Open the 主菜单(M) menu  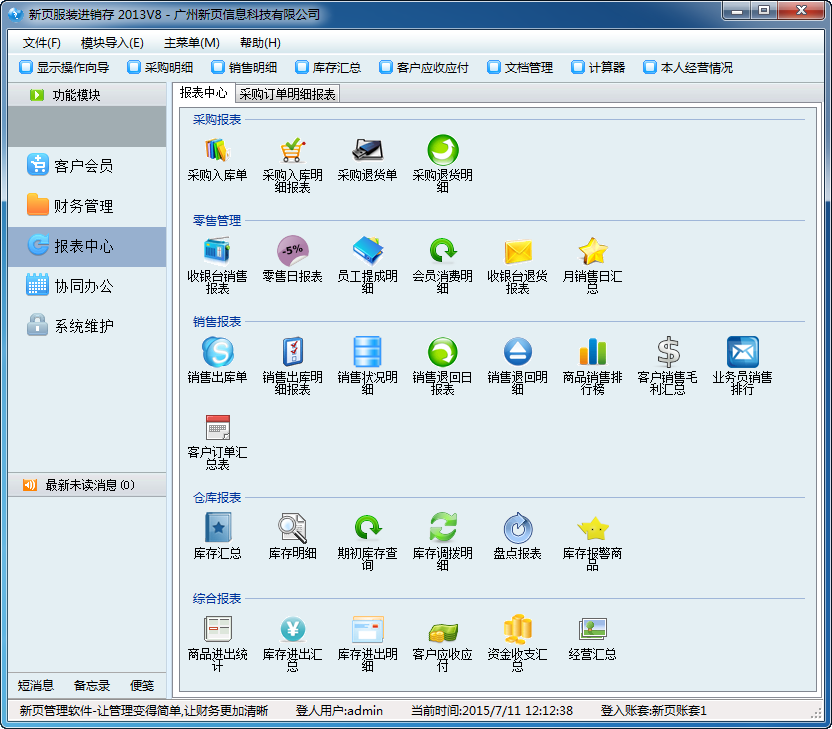pyautogui.click(x=192, y=43)
